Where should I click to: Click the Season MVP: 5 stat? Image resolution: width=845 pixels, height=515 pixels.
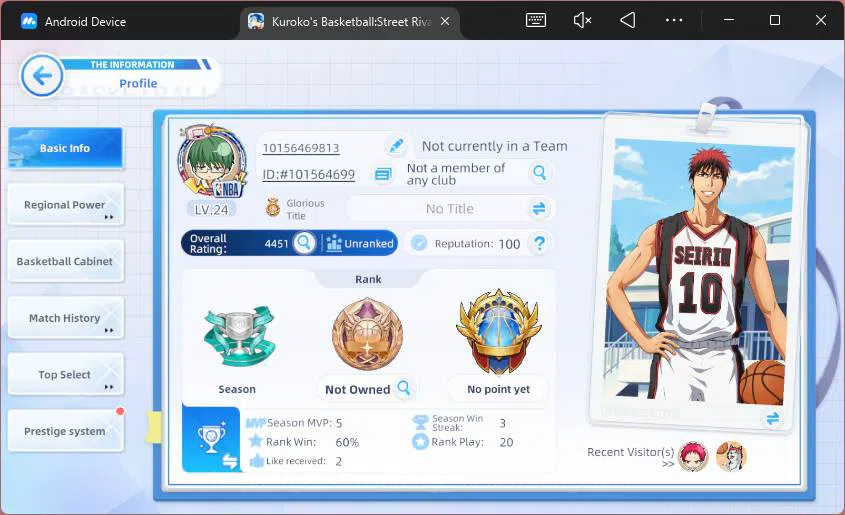pos(294,423)
